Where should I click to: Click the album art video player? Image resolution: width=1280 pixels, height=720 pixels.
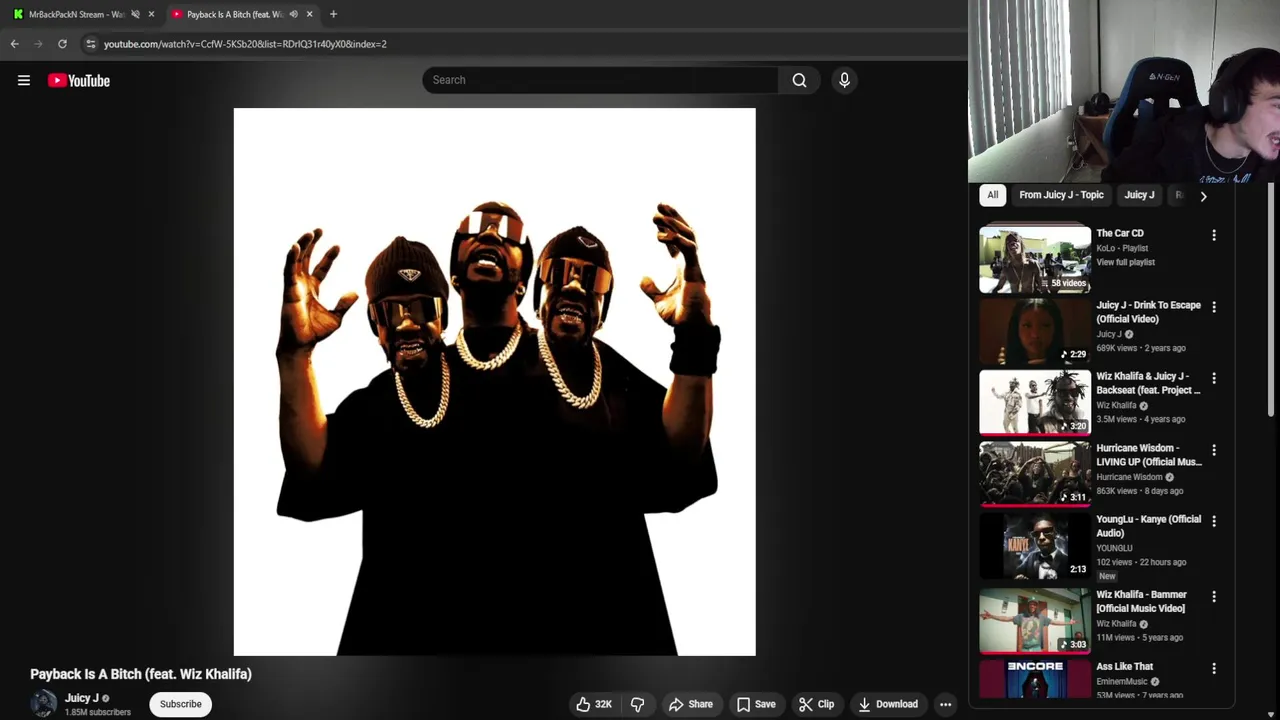494,382
